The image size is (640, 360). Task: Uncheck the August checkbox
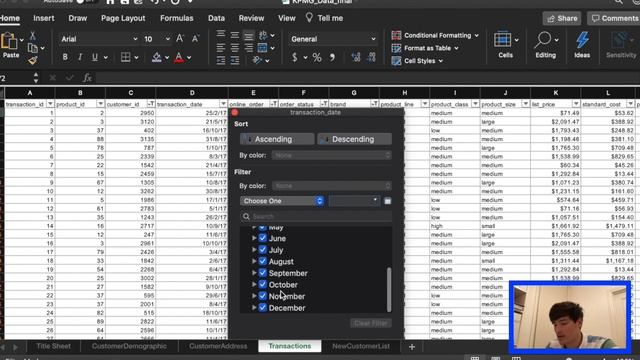[x=262, y=261]
